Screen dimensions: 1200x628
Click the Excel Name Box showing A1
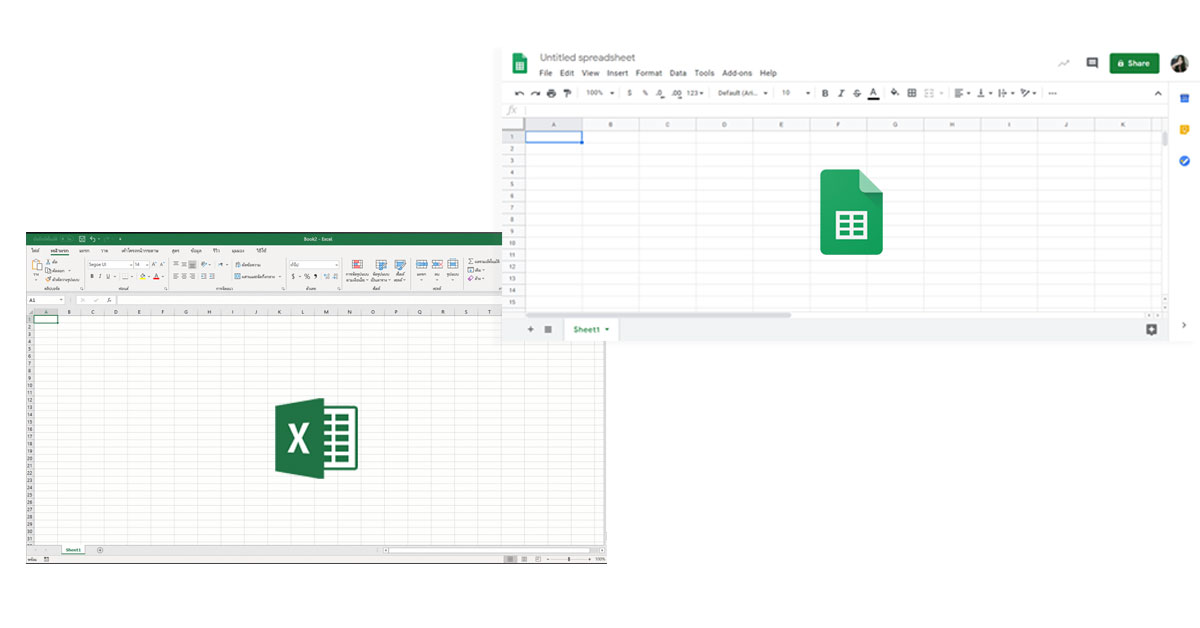(x=46, y=299)
